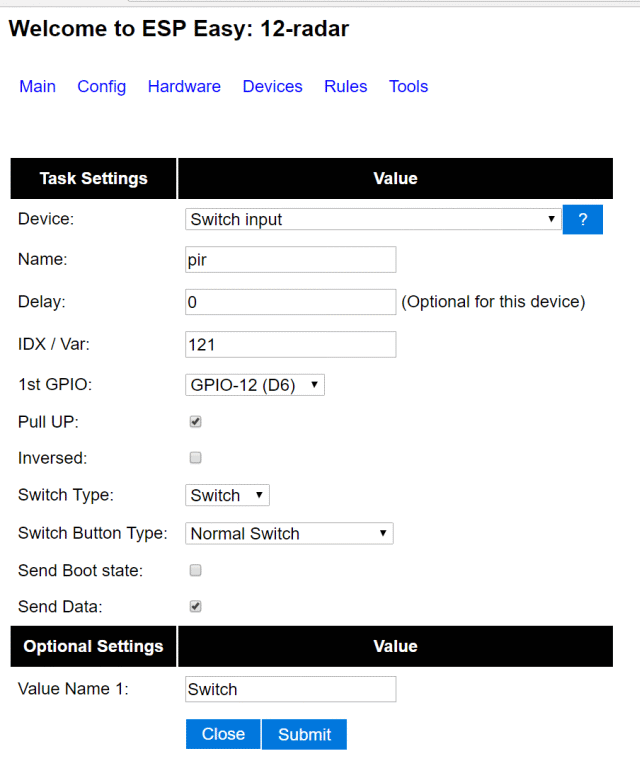Image resolution: width=640 pixels, height=773 pixels.
Task: Go to the Config page
Action: coord(102,86)
